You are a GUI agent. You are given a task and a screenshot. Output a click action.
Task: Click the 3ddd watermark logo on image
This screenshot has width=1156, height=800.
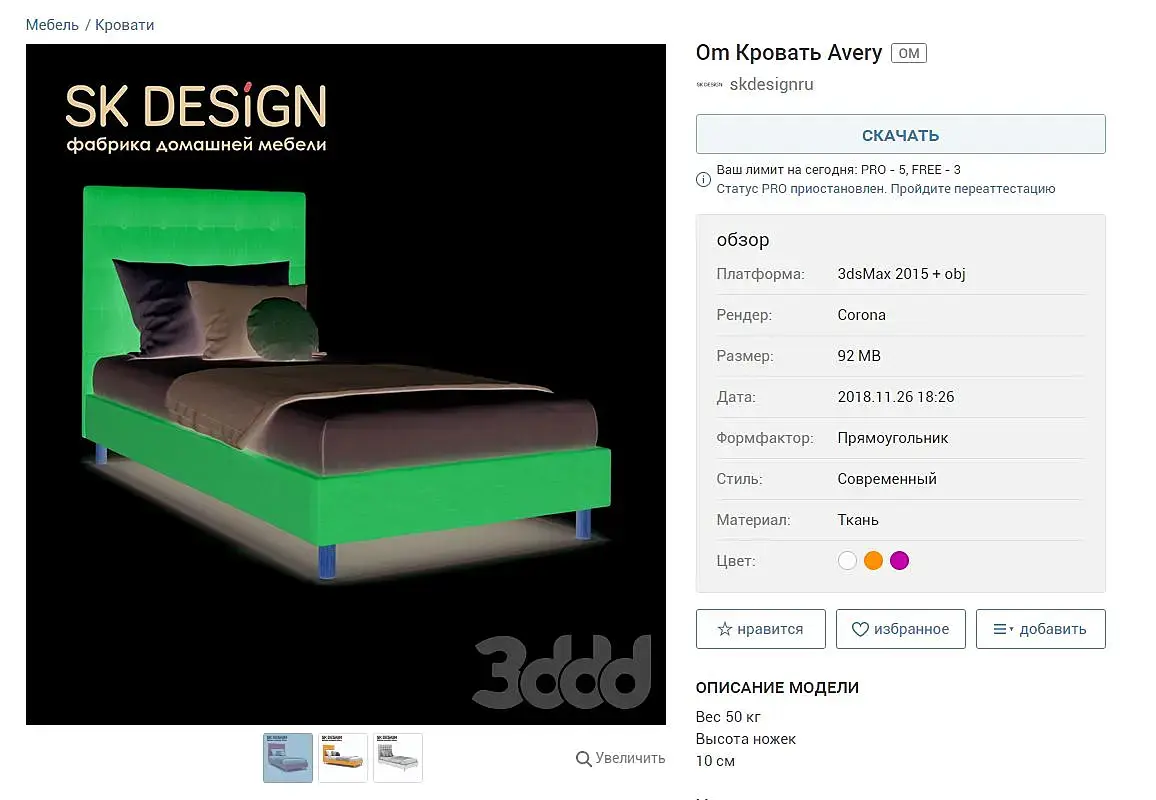tap(561, 672)
